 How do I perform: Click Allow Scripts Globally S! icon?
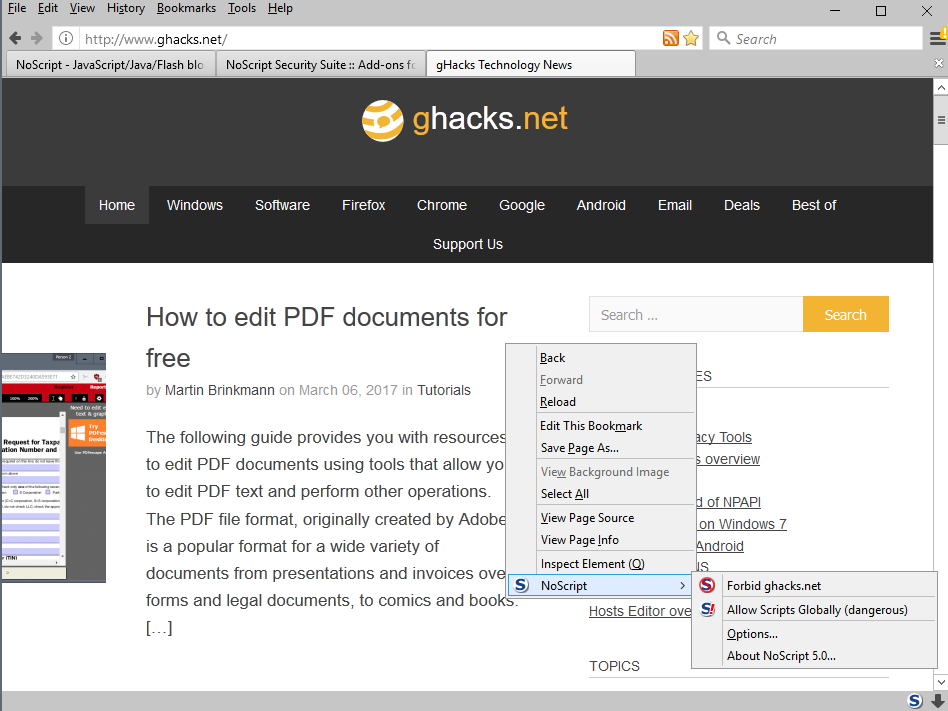click(x=707, y=609)
